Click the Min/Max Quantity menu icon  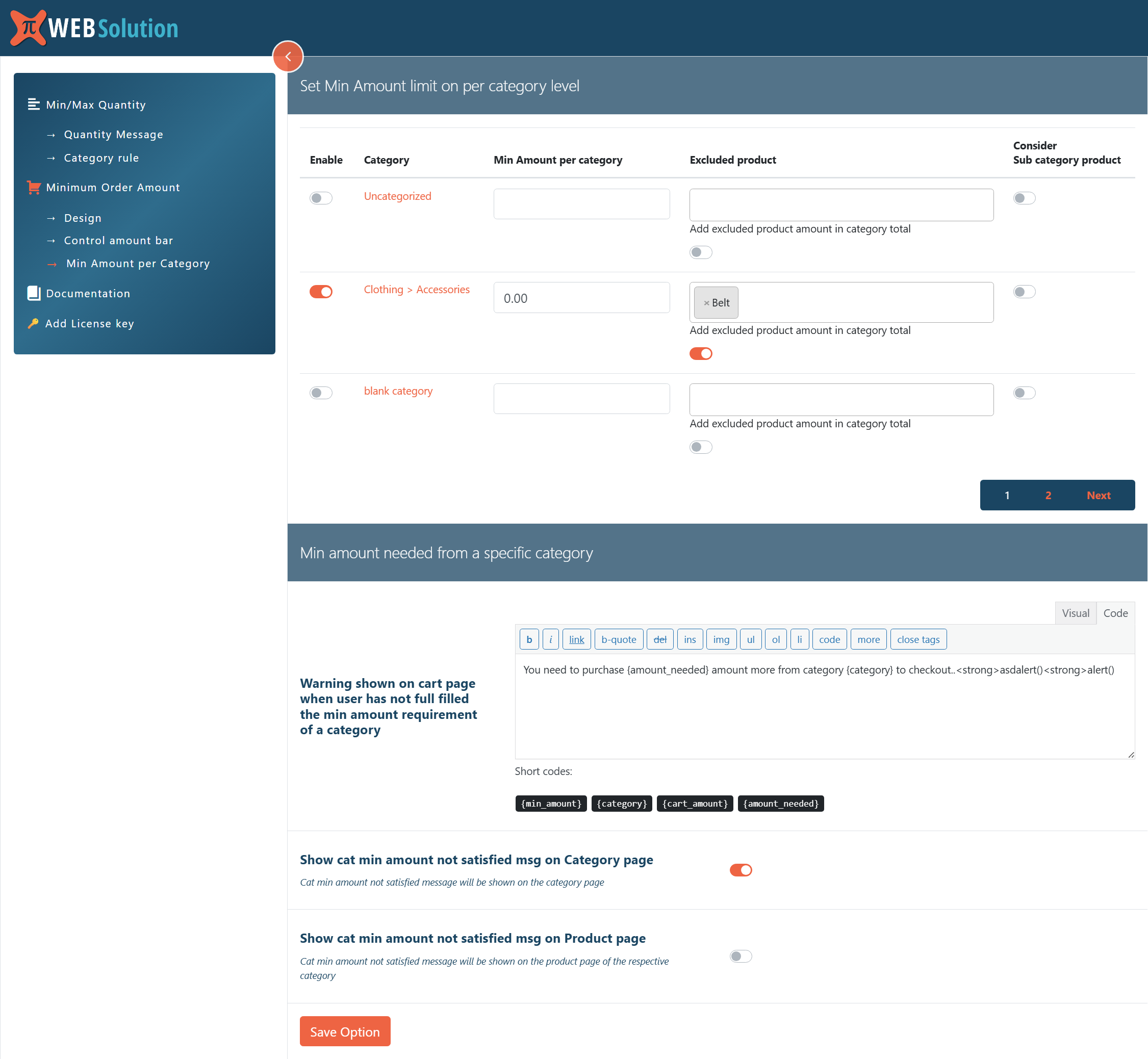(x=33, y=105)
